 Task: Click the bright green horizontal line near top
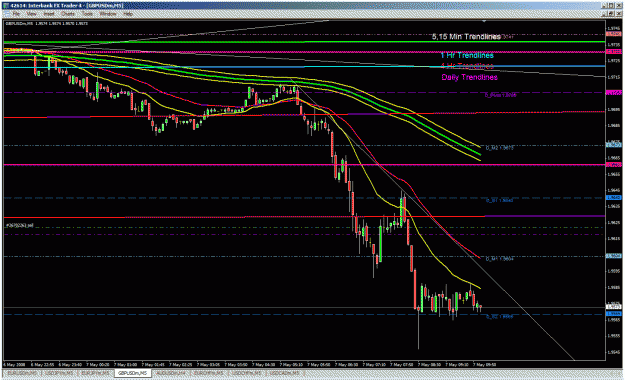click(305, 41)
